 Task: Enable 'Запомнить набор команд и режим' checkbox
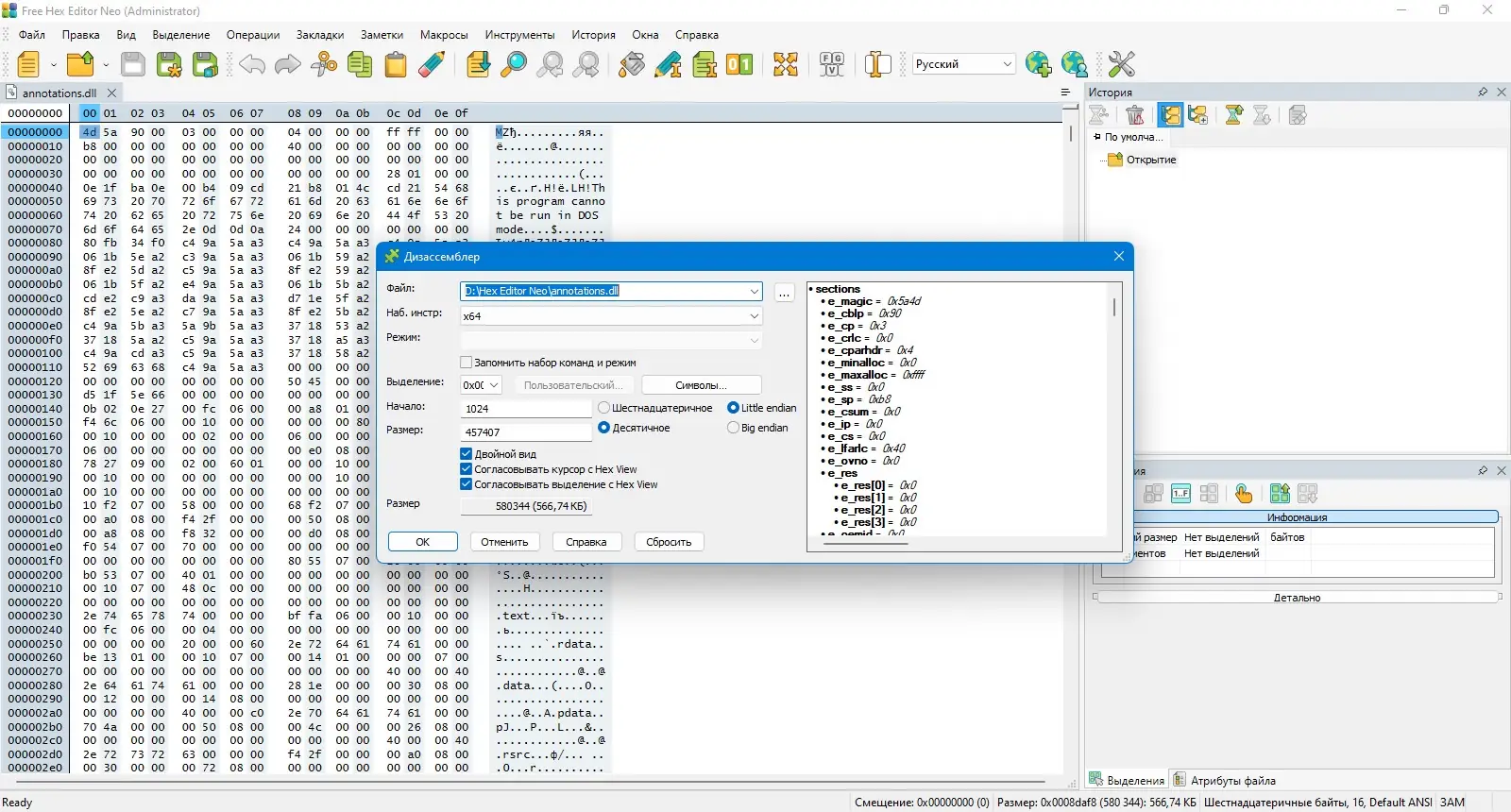tap(467, 363)
